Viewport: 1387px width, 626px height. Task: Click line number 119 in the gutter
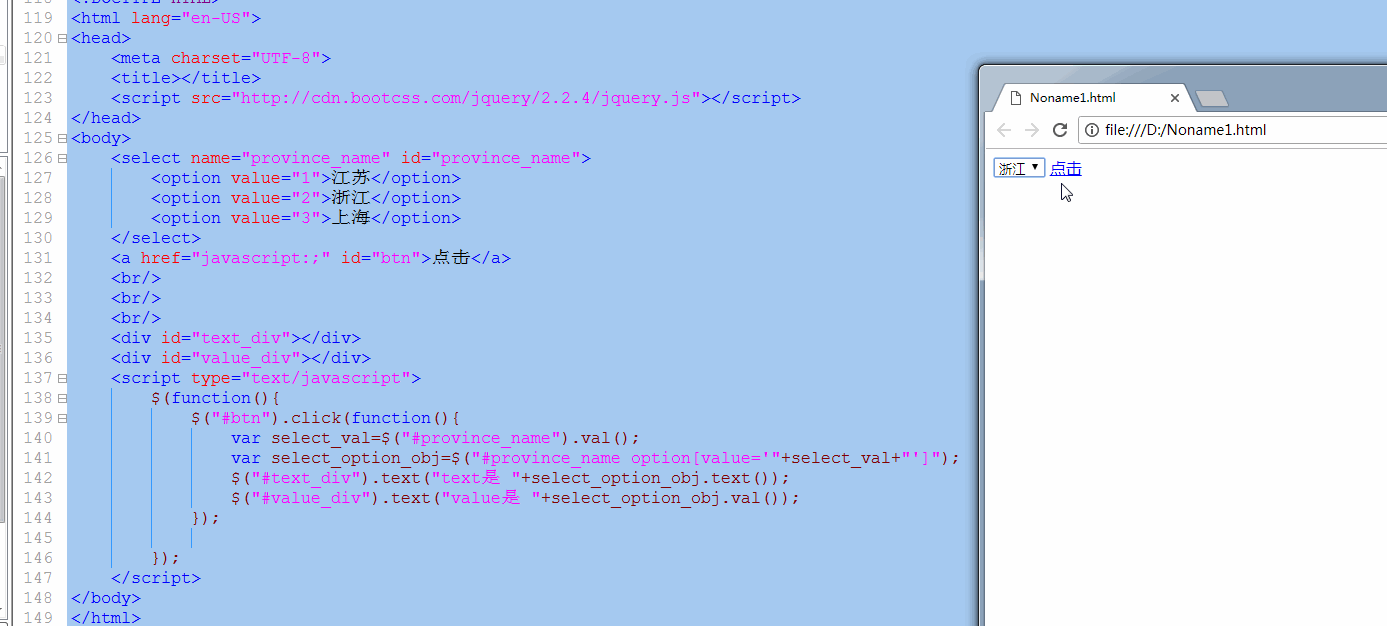[x=36, y=18]
